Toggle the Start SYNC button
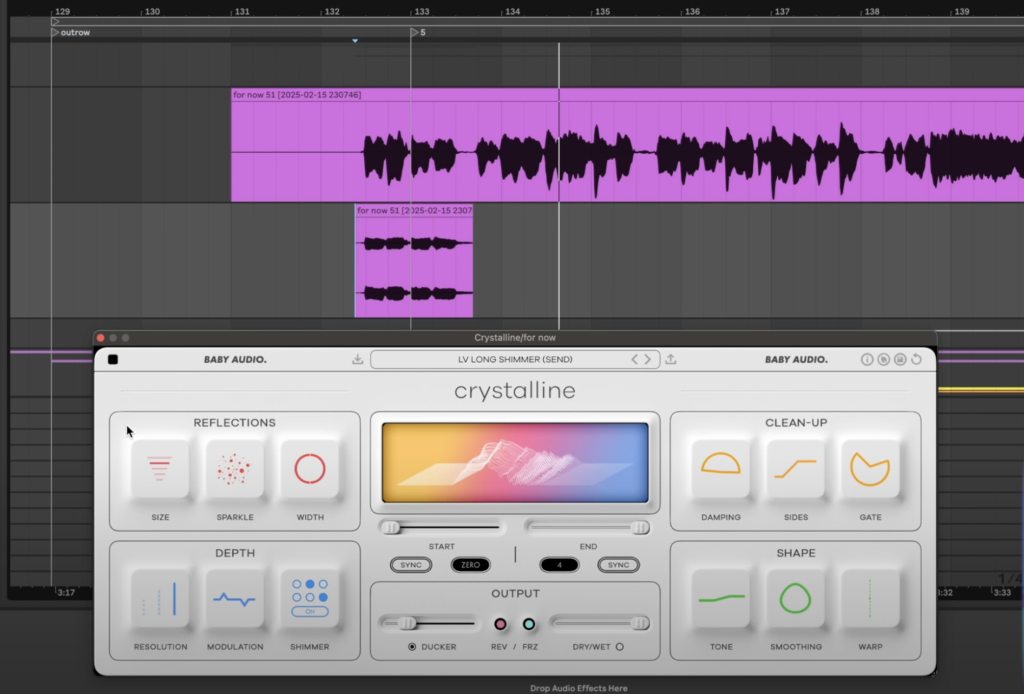The height and width of the screenshot is (694, 1024). [x=411, y=565]
